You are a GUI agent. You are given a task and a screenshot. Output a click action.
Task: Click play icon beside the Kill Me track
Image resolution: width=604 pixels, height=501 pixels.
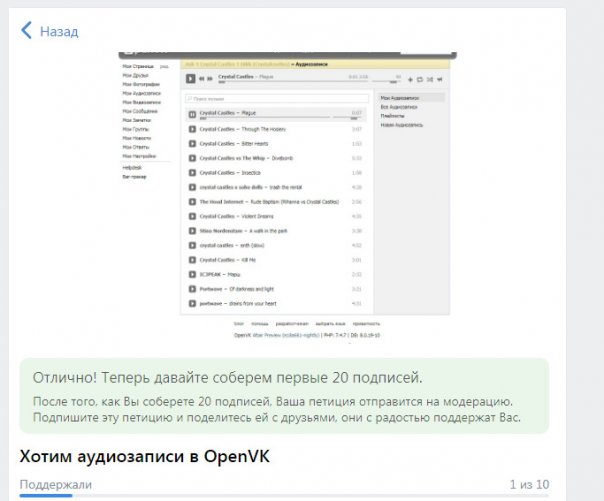tap(192, 260)
